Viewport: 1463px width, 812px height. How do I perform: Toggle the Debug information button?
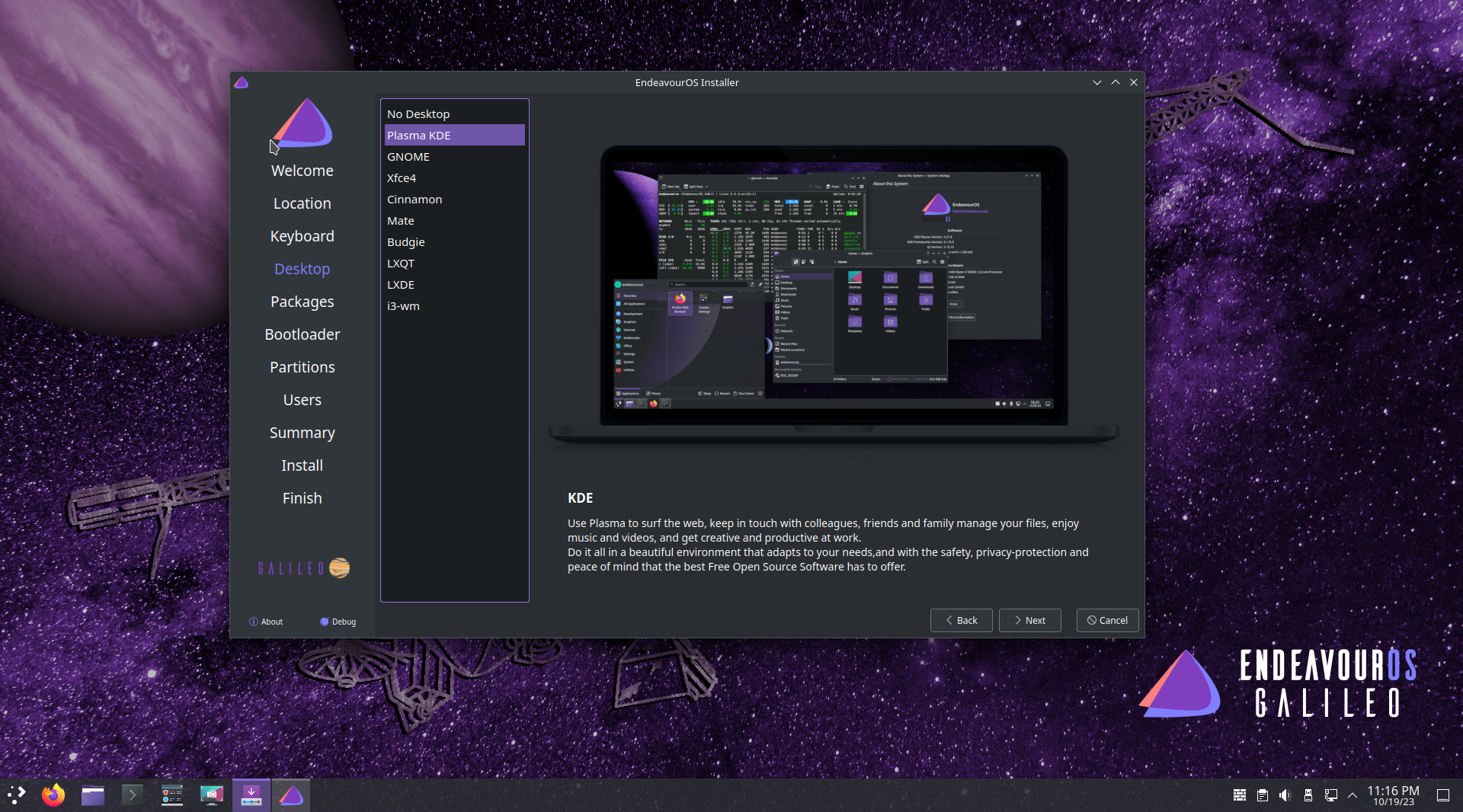click(x=338, y=622)
